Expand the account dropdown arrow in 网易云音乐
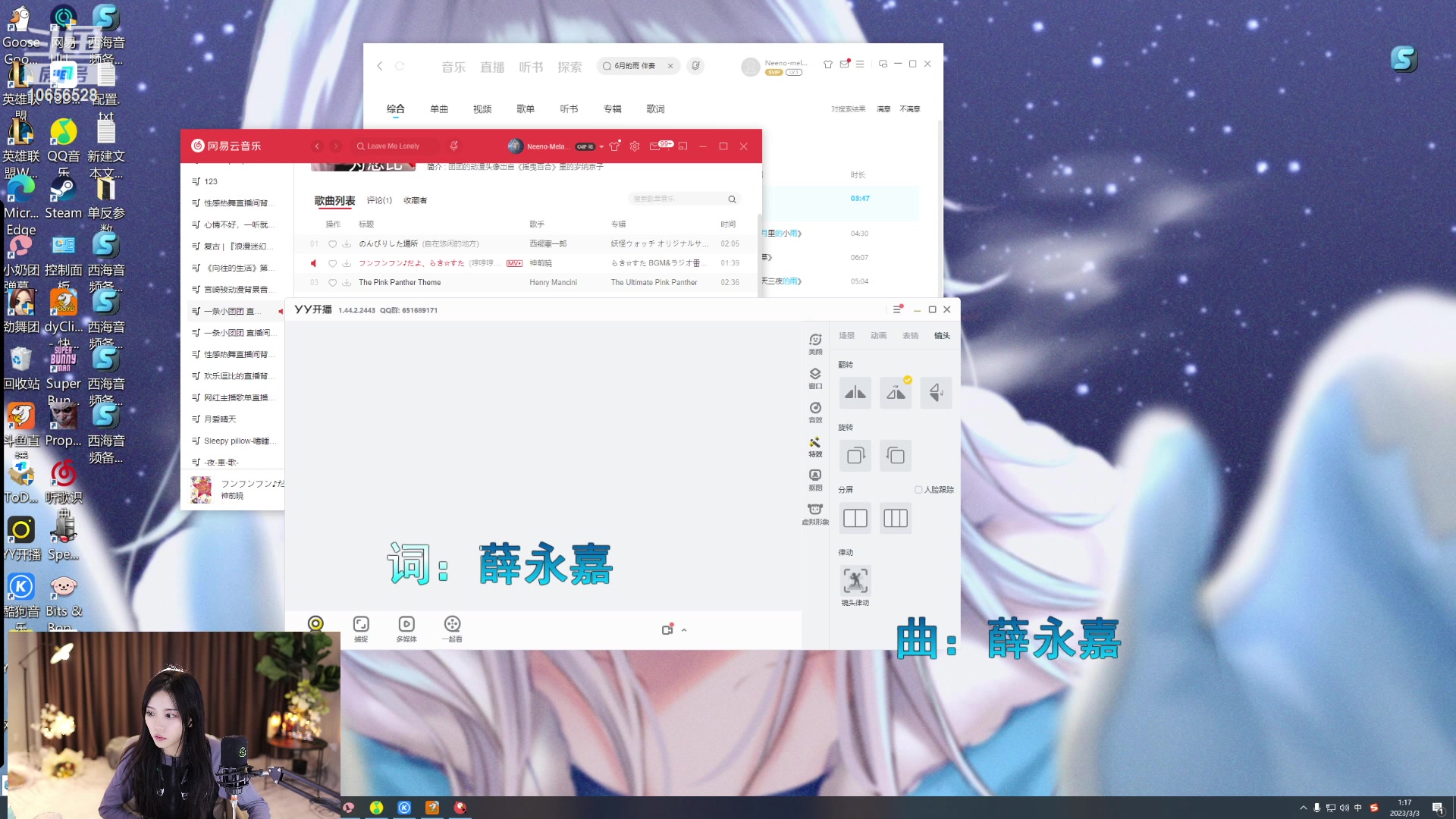The width and height of the screenshot is (1456, 819). 601,147
